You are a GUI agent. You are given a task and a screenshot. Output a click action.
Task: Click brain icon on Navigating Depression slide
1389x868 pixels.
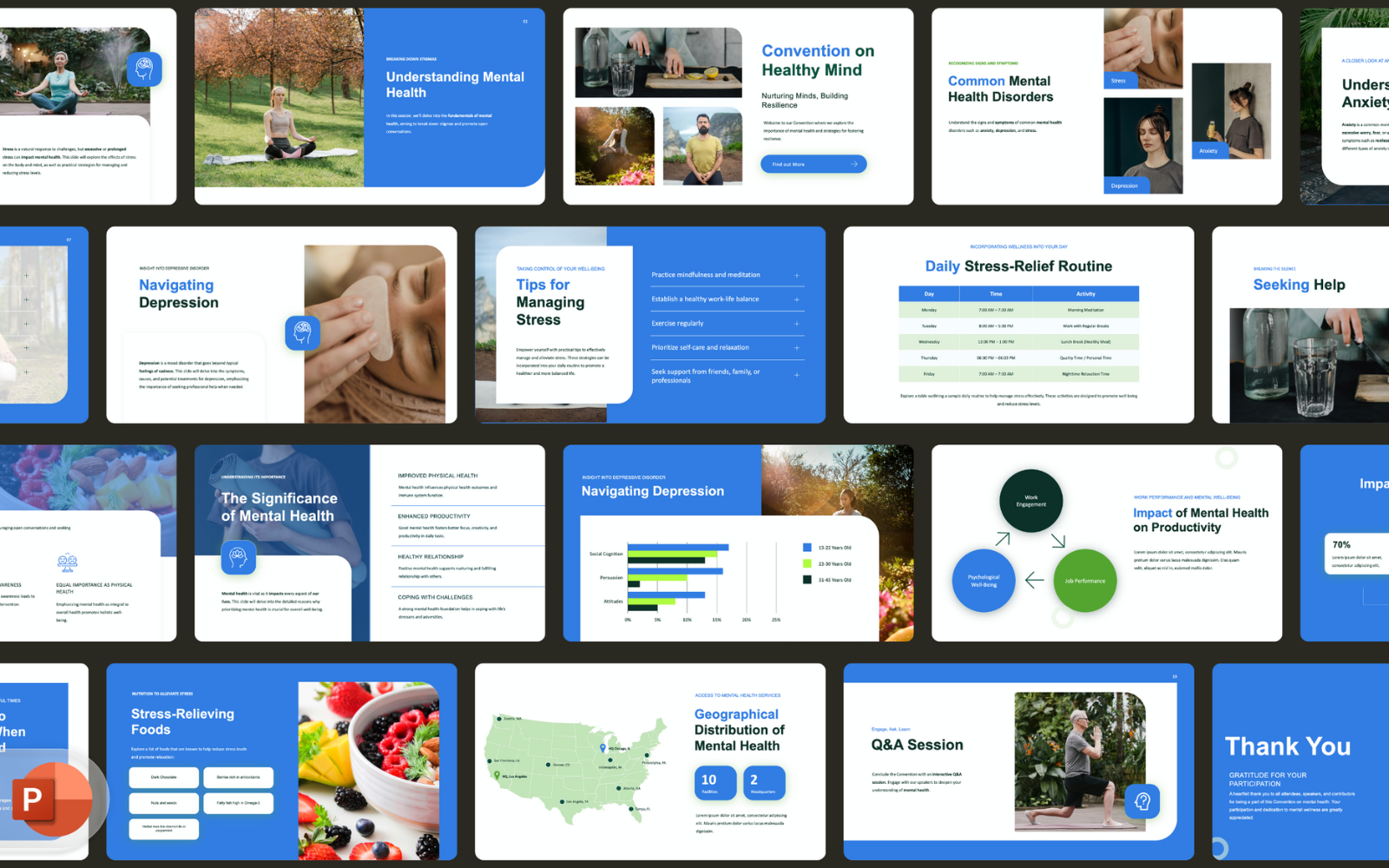pos(302,332)
